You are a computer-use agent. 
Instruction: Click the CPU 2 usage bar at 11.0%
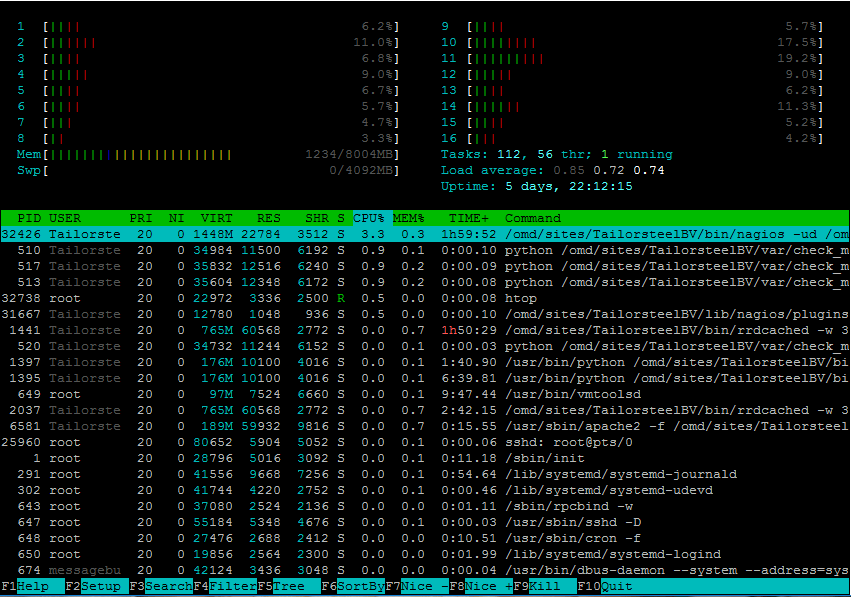click(x=208, y=42)
